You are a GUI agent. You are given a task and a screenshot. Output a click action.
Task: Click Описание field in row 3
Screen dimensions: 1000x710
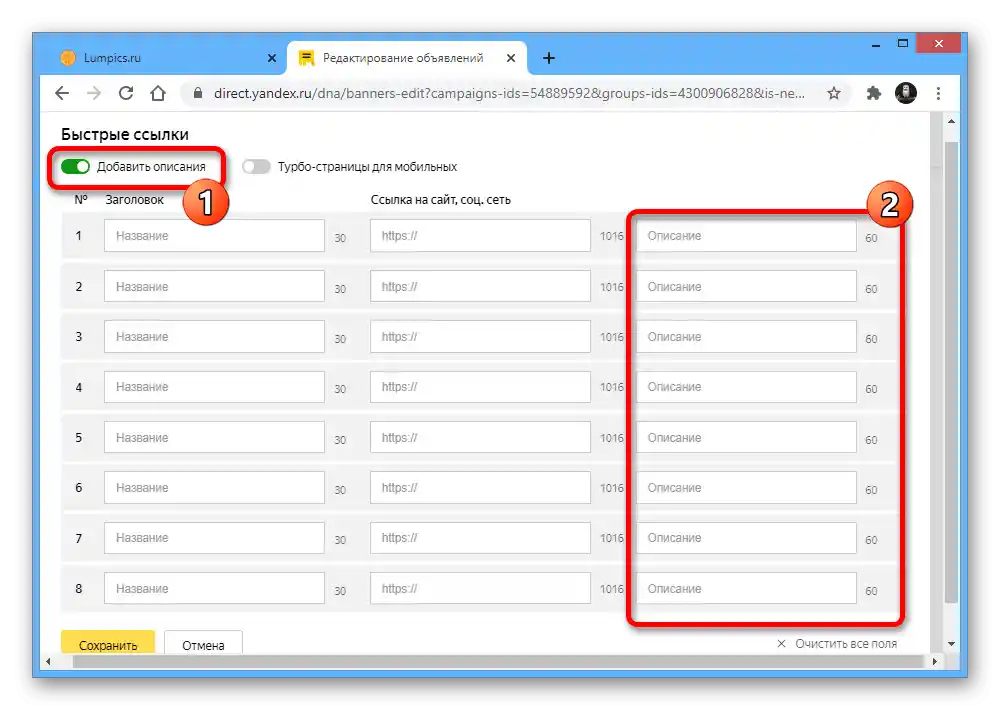pos(746,336)
